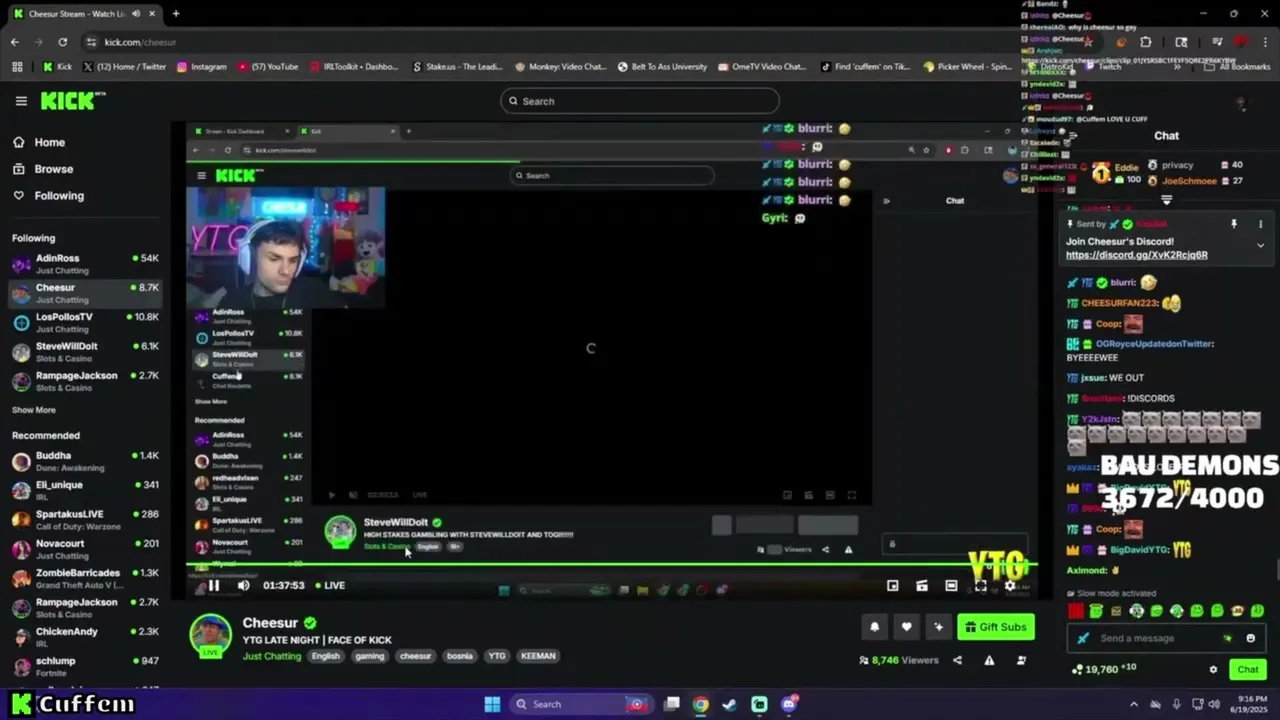Viewport: 1280px width, 720px height.
Task: Open Eli_unique channel in Recommended list
Action: point(85,490)
